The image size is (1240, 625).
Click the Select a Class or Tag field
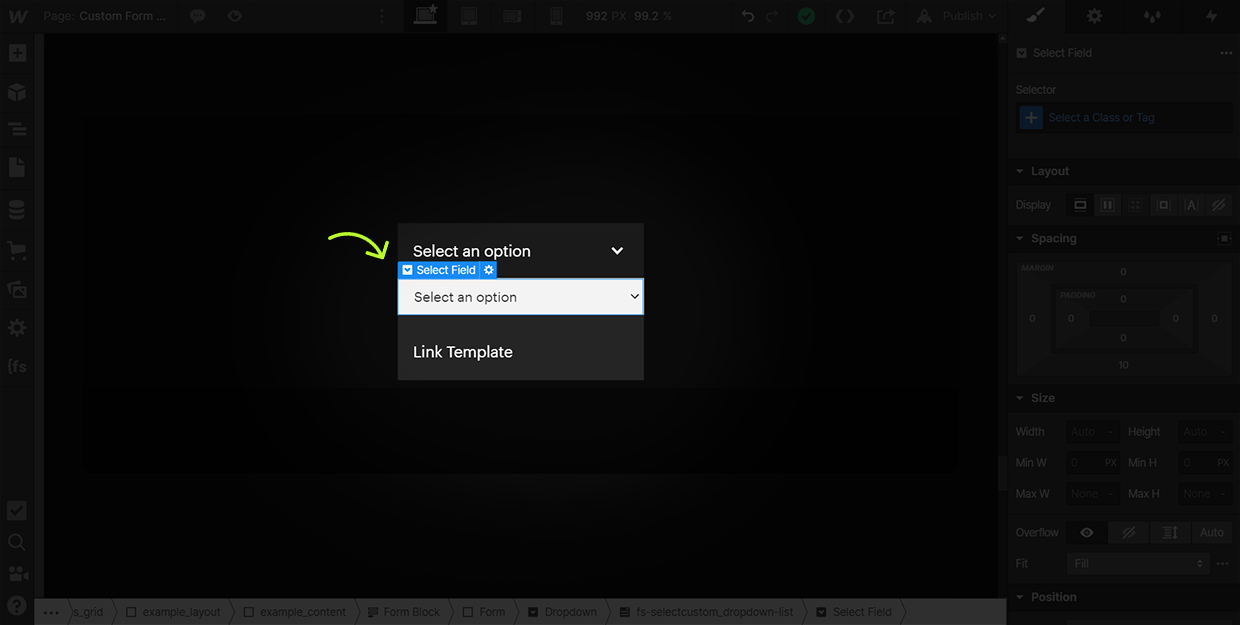[x=1125, y=118]
